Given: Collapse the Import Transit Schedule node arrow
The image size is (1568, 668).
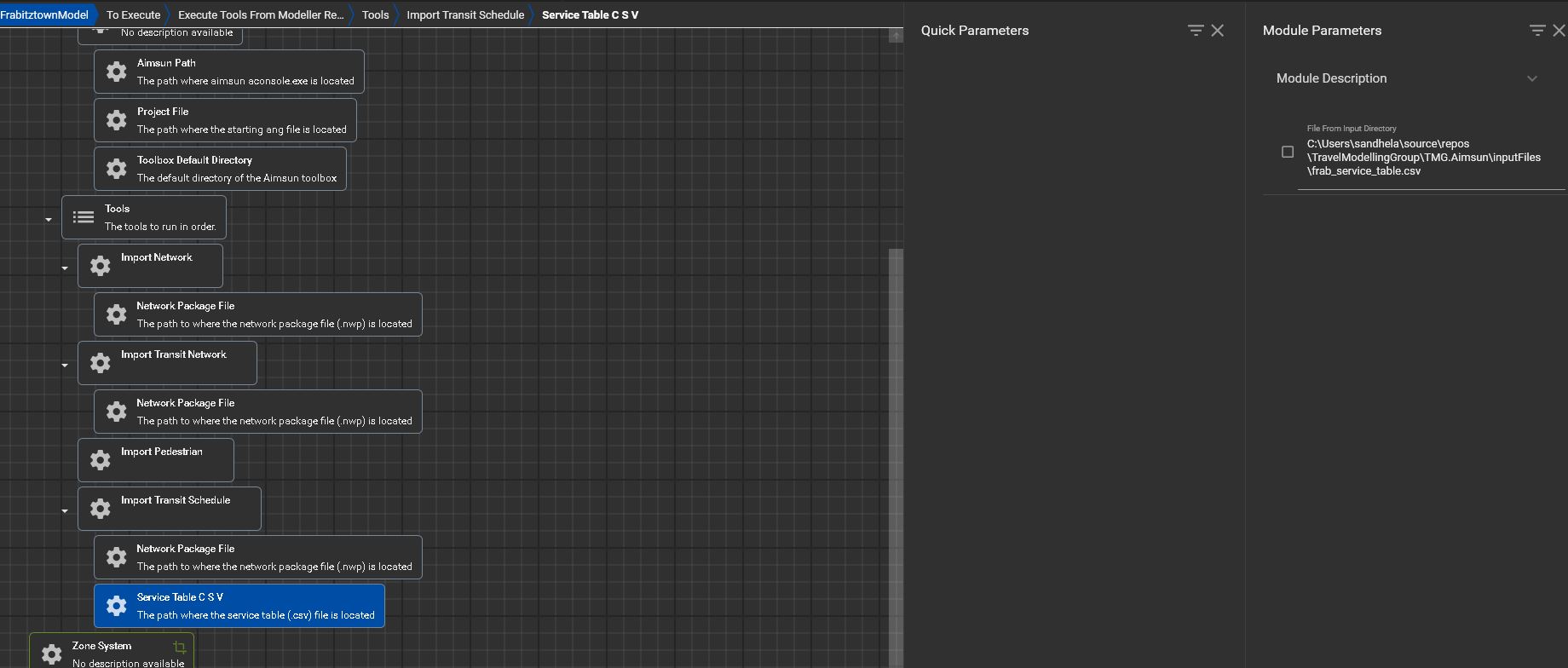Looking at the screenshot, I should (x=65, y=511).
